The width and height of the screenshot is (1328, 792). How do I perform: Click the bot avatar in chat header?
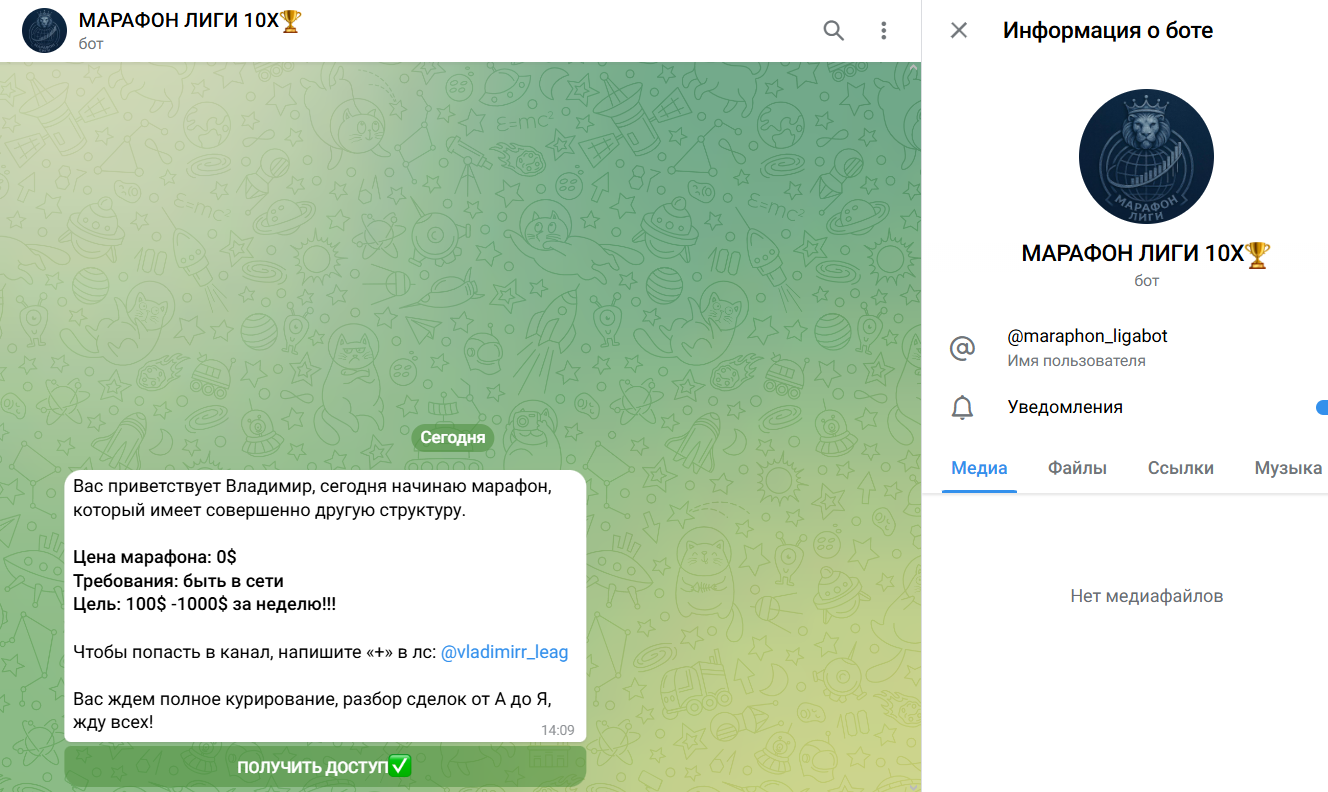tap(44, 31)
